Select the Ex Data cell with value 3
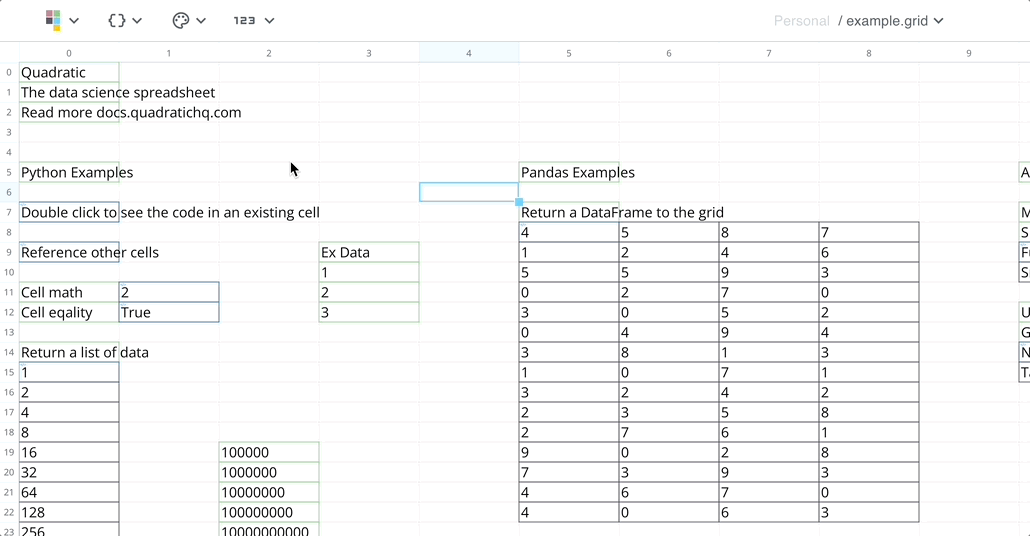The height and width of the screenshot is (536, 1030). (x=369, y=312)
